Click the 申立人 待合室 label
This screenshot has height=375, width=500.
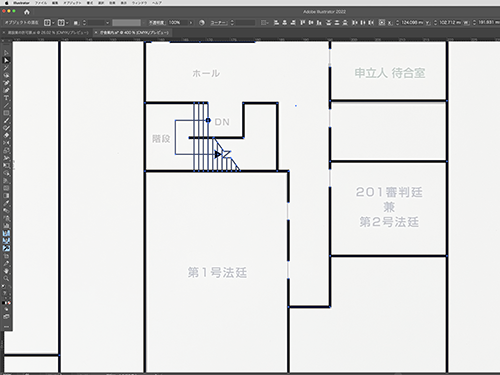[x=390, y=73]
